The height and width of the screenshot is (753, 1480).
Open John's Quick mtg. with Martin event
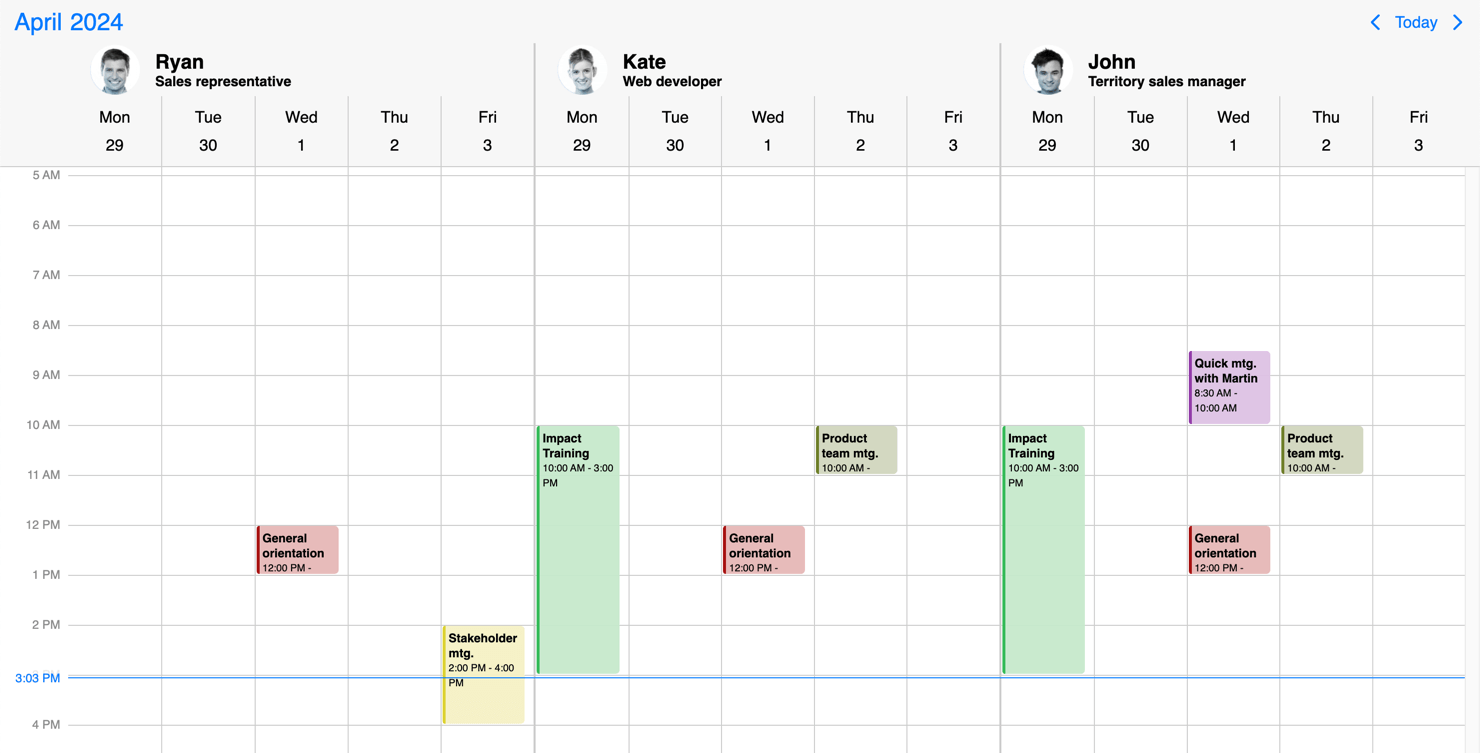click(x=1230, y=388)
